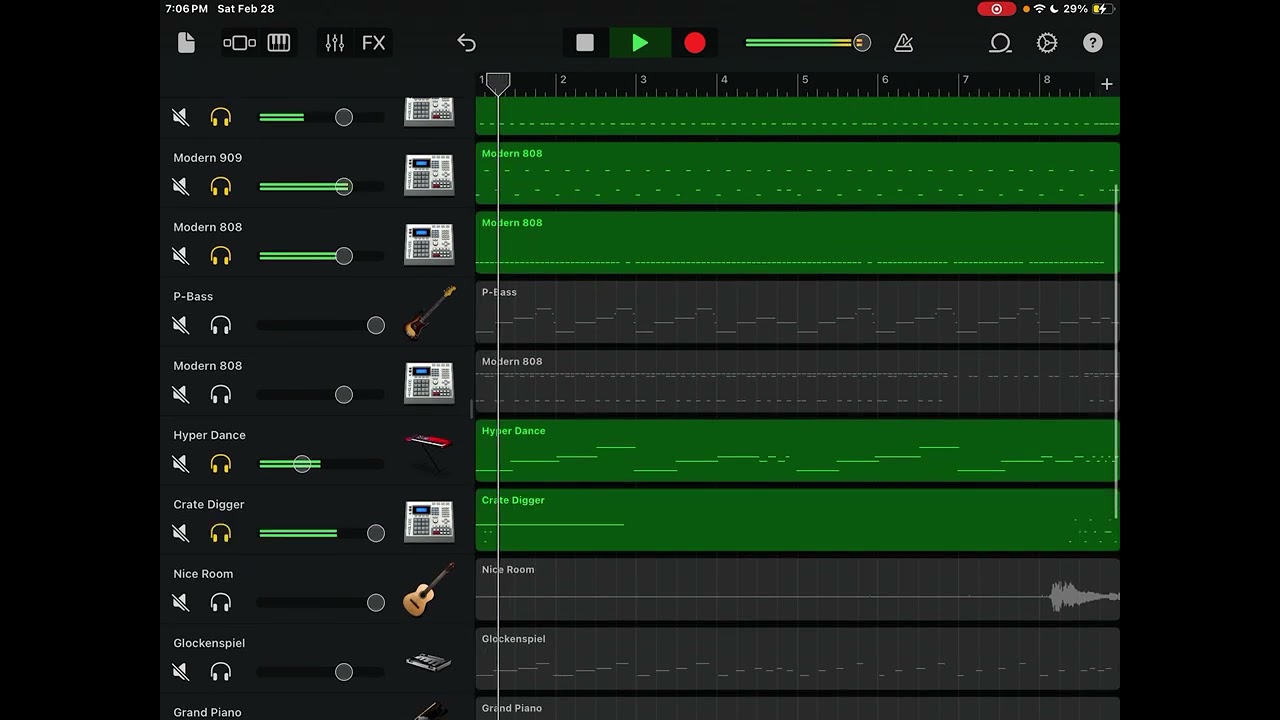Disable solo on Crate Digger track
The height and width of the screenshot is (720, 1280).
pyautogui.click(x=221, y=534)
